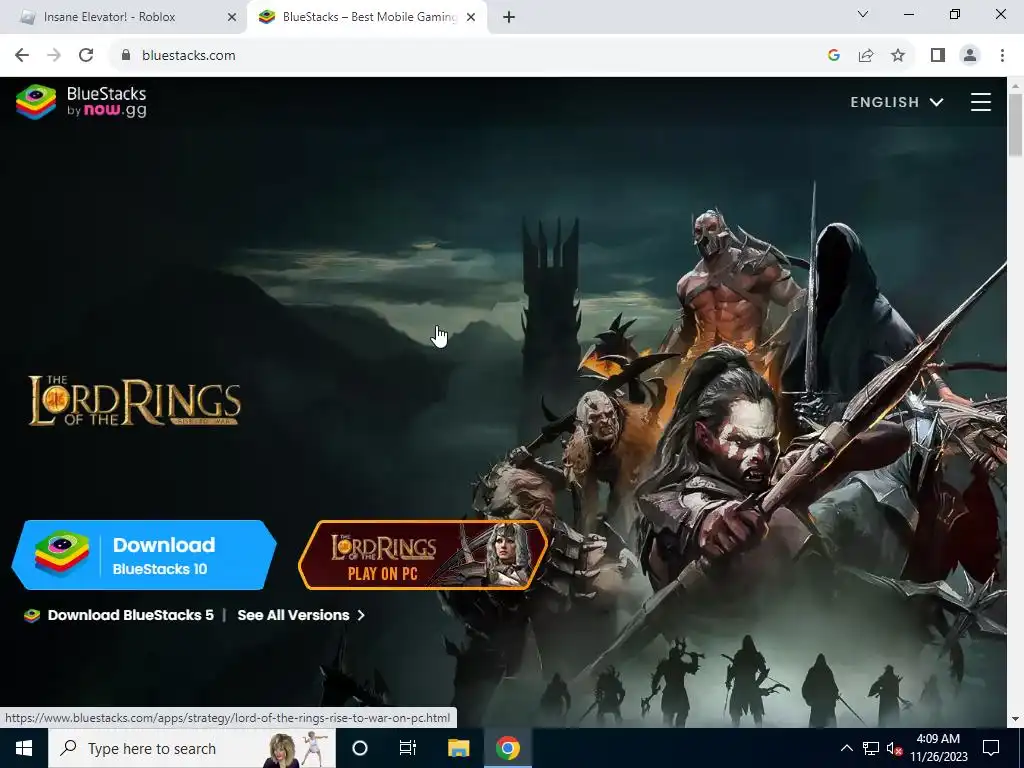This screenshot has height=768, width=1024.
Task: Open the See All Versions link
Action: [301, 615]
